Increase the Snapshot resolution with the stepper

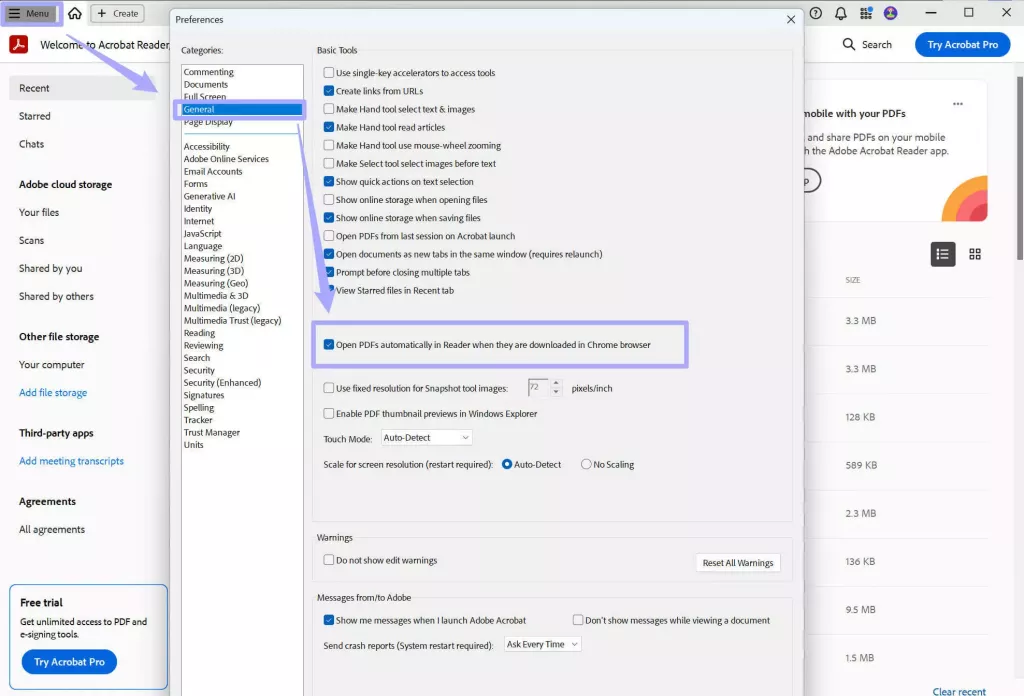556,384
